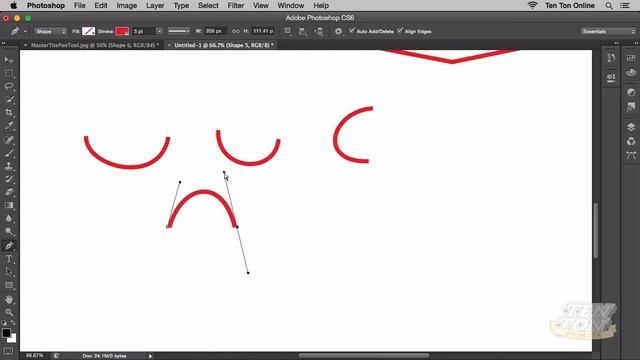640x360 pixels.
Task: Open the Fill color swatch
Action: [x=89, y=31]
